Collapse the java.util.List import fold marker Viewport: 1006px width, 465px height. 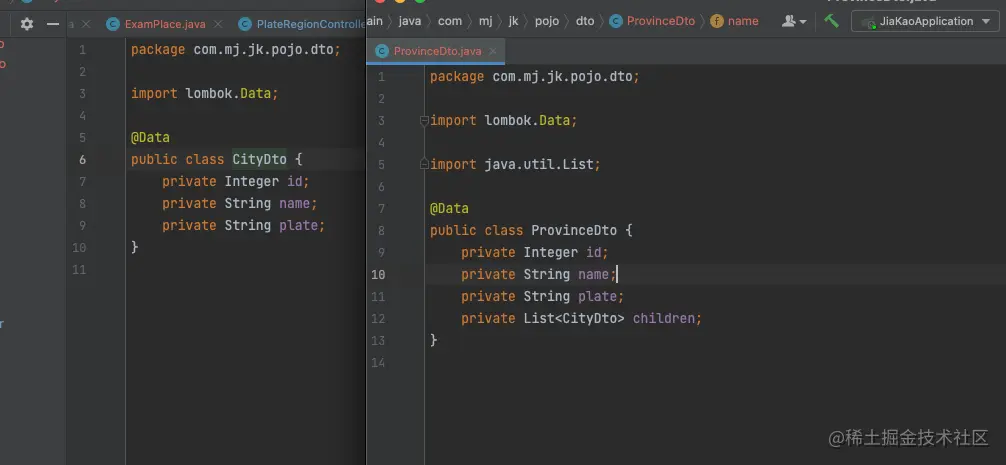pyautogui.click(x=423, y=165)
